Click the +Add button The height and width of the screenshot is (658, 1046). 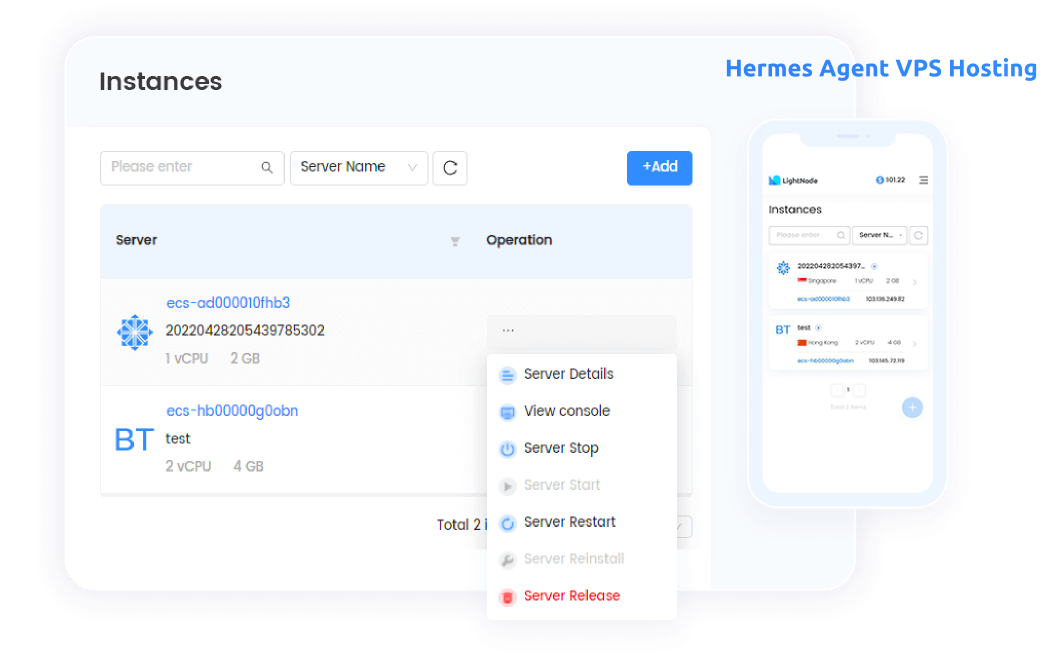click(659, 168)
